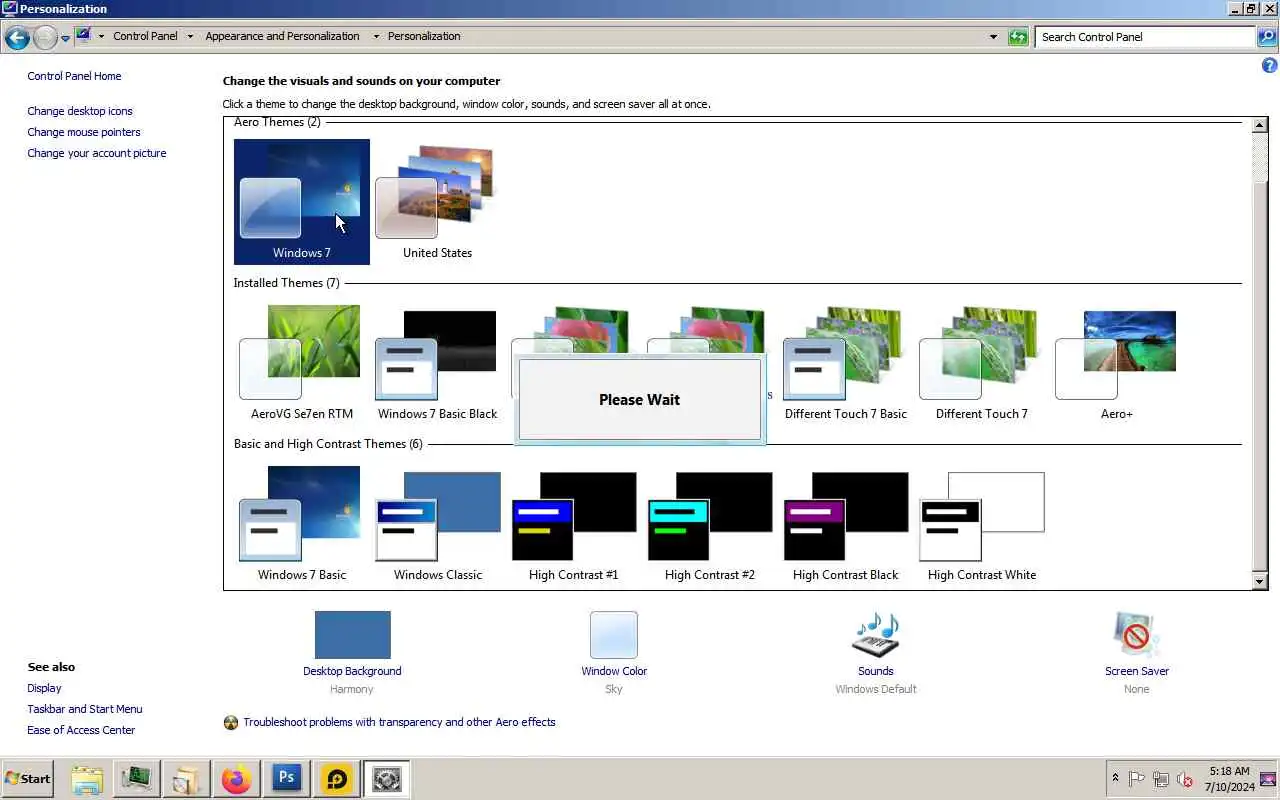Select the Windows 7 Aero theme
The image size is (1280, 800).
[x=302, y=202]
